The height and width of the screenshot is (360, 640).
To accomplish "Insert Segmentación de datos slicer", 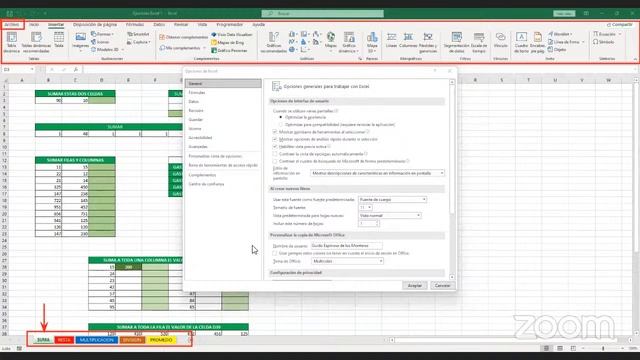I will 457,42.
